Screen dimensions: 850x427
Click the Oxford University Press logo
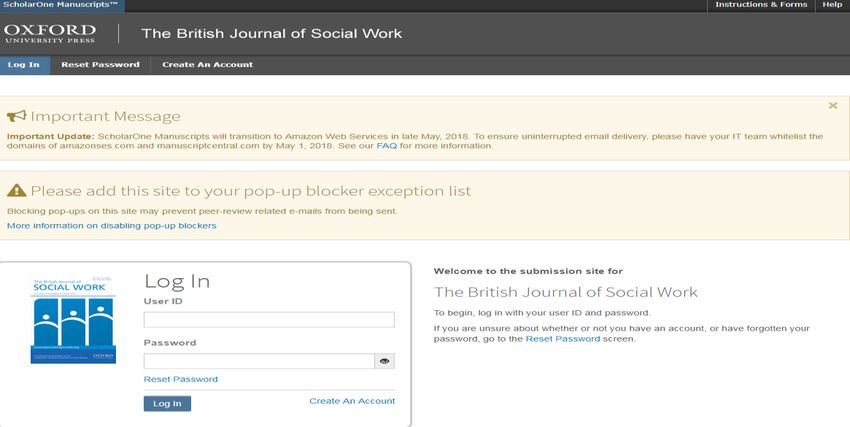[x=50, y=34]
